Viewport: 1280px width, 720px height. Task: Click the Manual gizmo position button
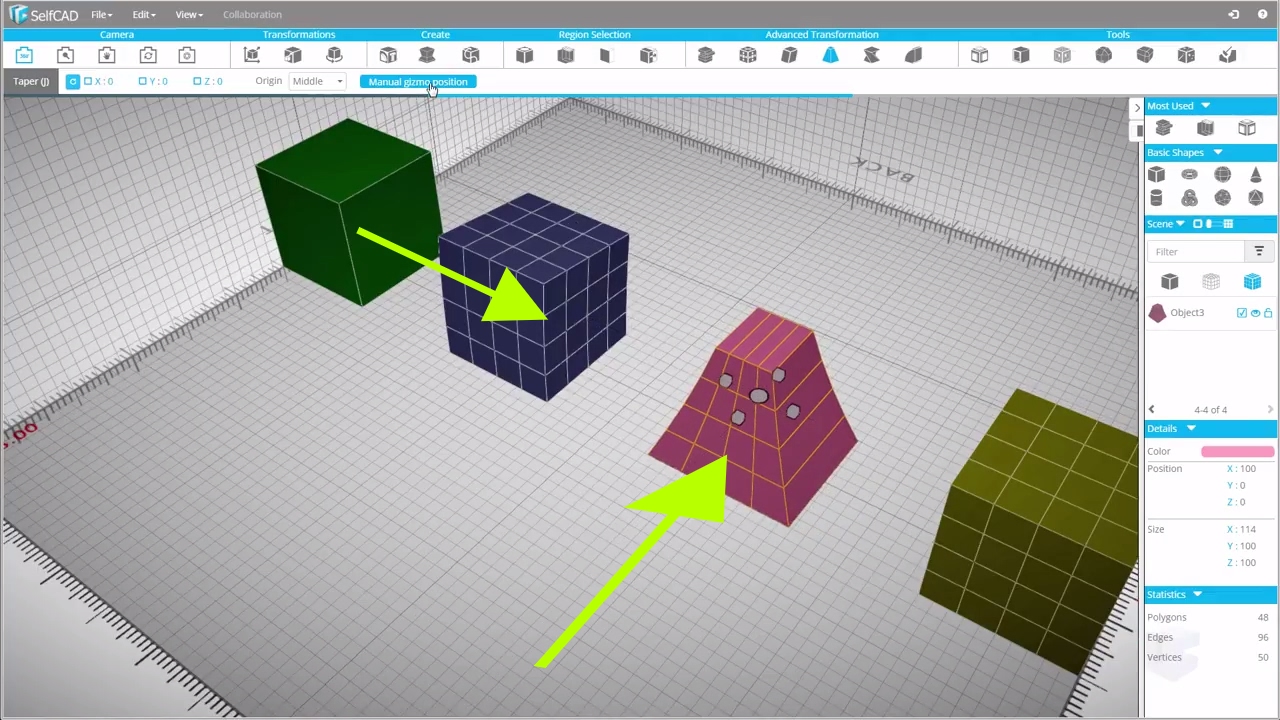[x=417, y=82]
